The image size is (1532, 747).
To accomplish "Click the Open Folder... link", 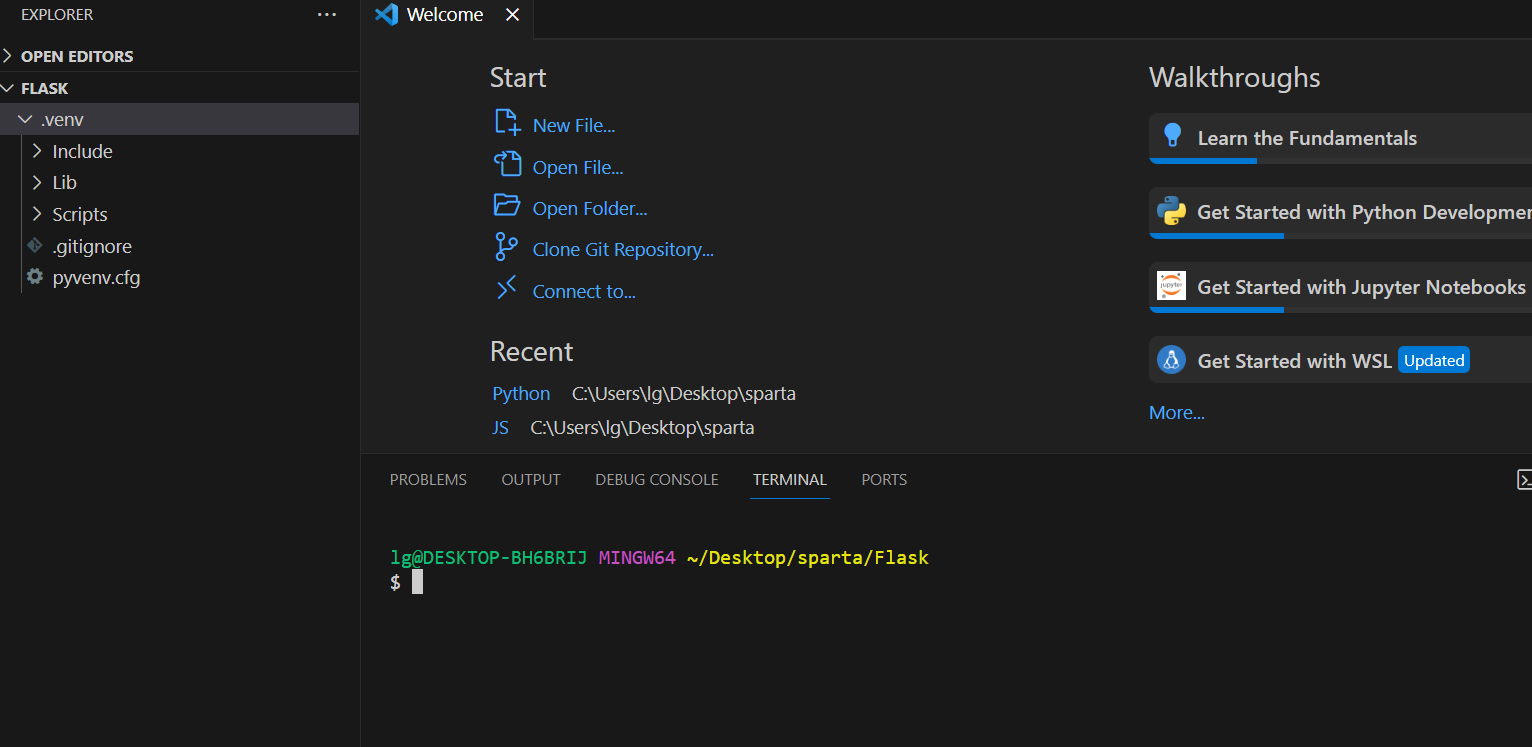I will (x=590, y=209).
